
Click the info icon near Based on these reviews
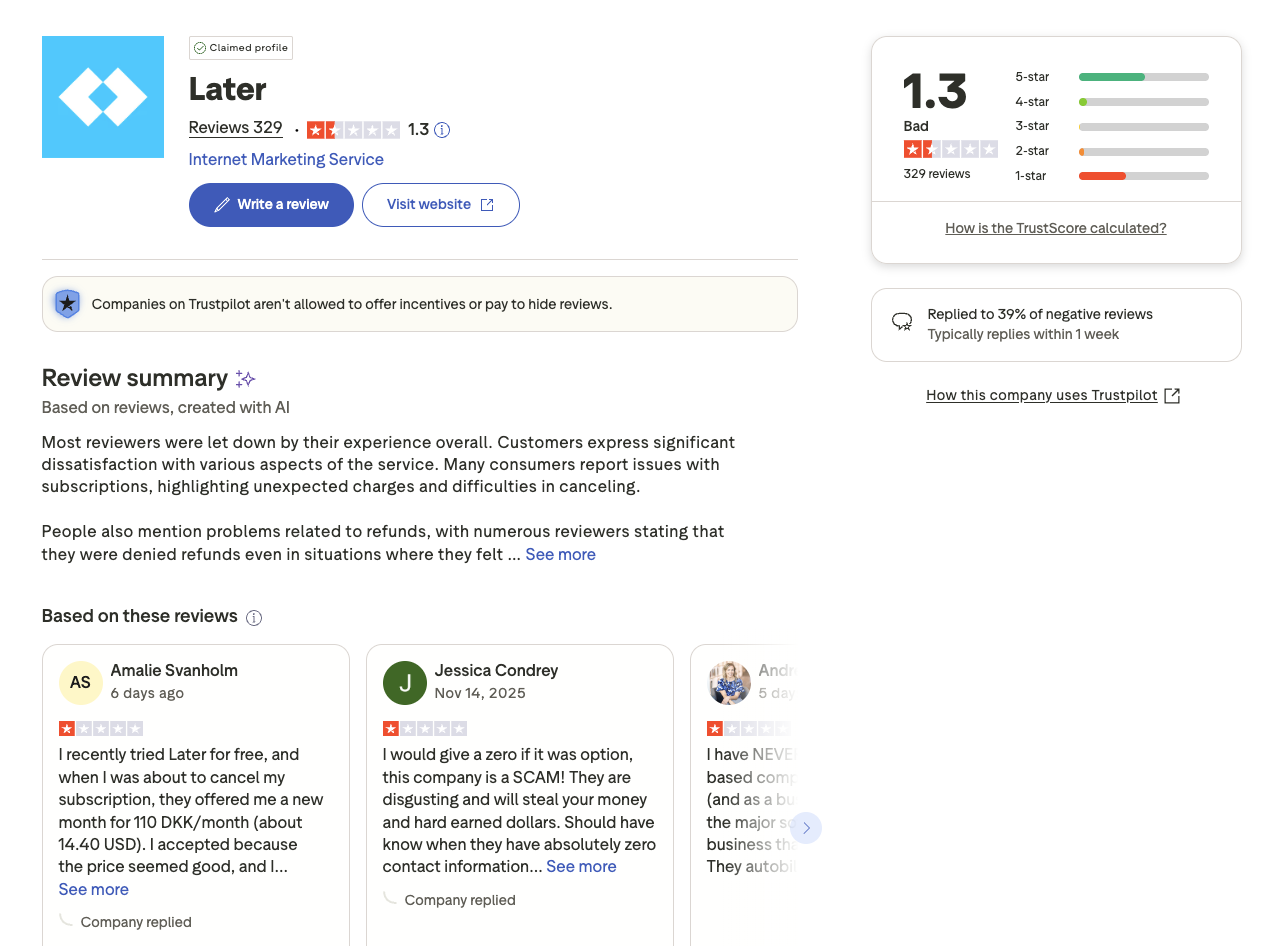coord(255,618)
